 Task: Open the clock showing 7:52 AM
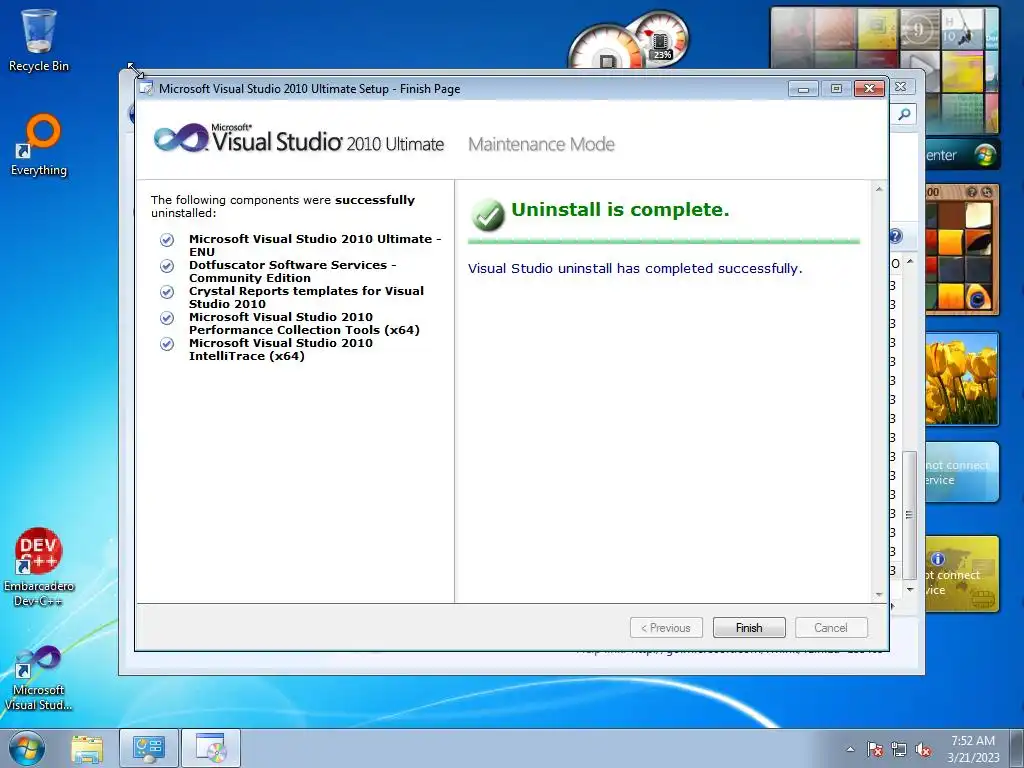click(973, 748)
